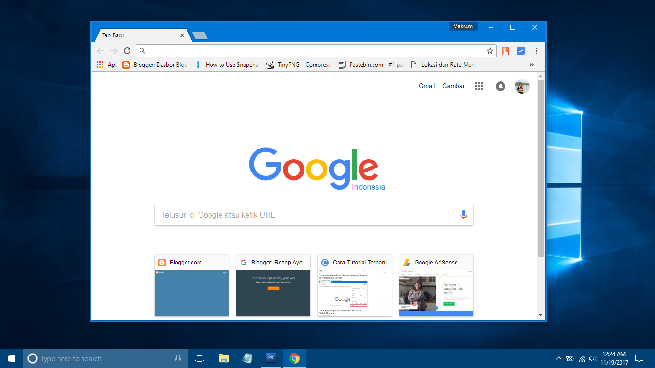Viewport: 655px width, 368px height.
Task: Reload the current page
Action: tap(127, 51)
